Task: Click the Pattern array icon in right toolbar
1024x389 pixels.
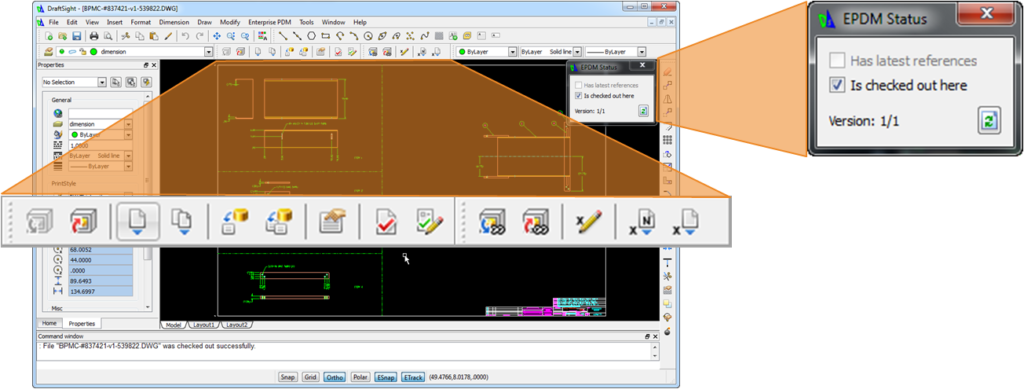Action: (667, 140)
